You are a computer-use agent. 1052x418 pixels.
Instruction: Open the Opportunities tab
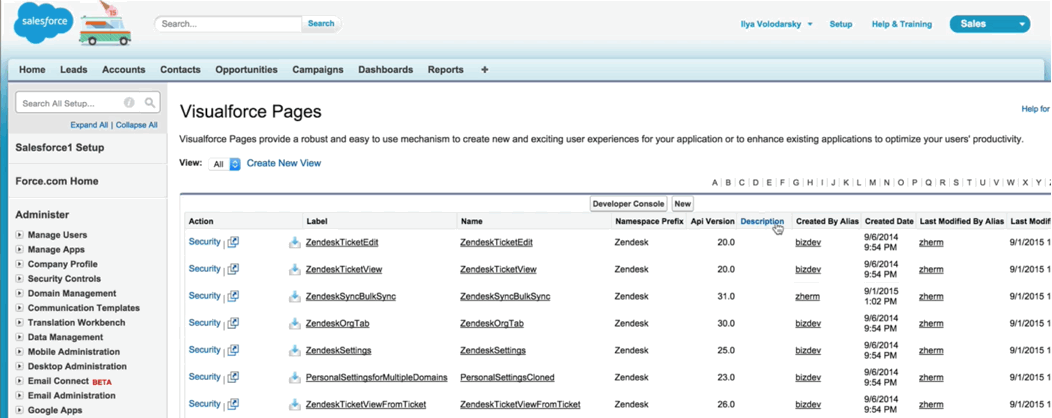pyautogui.click(x=246, y=69)
